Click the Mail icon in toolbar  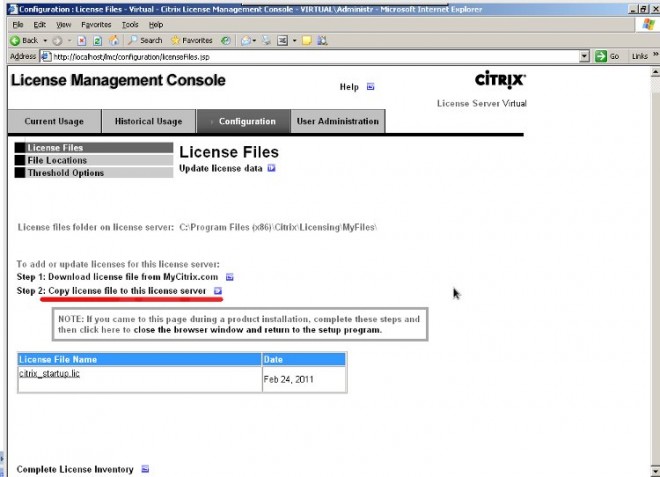point(246,40)
